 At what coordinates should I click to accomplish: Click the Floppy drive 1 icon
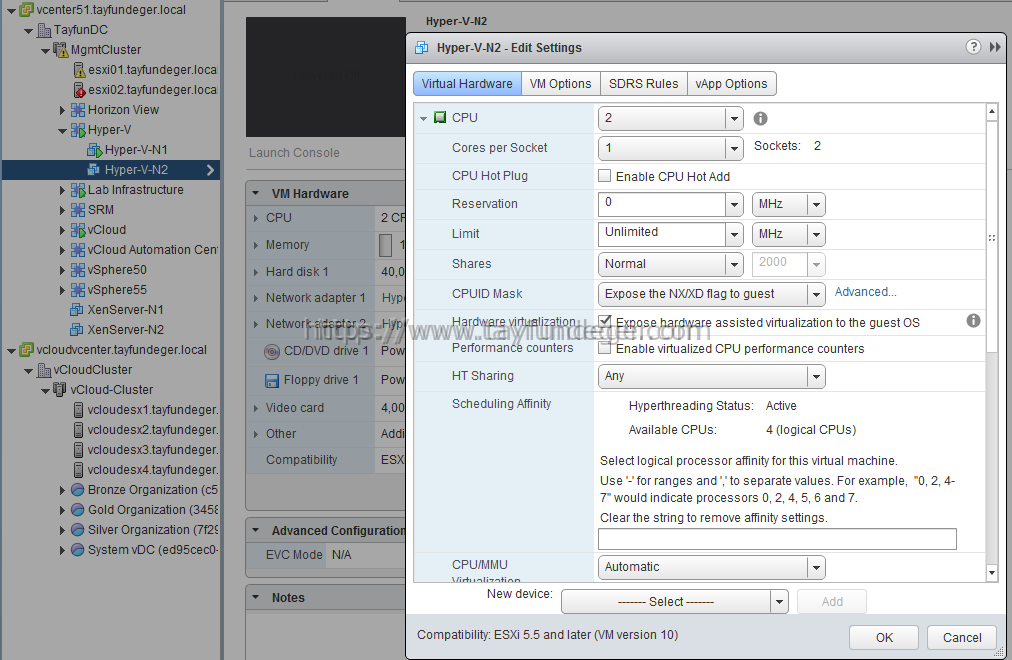click(x=272, y=381)
